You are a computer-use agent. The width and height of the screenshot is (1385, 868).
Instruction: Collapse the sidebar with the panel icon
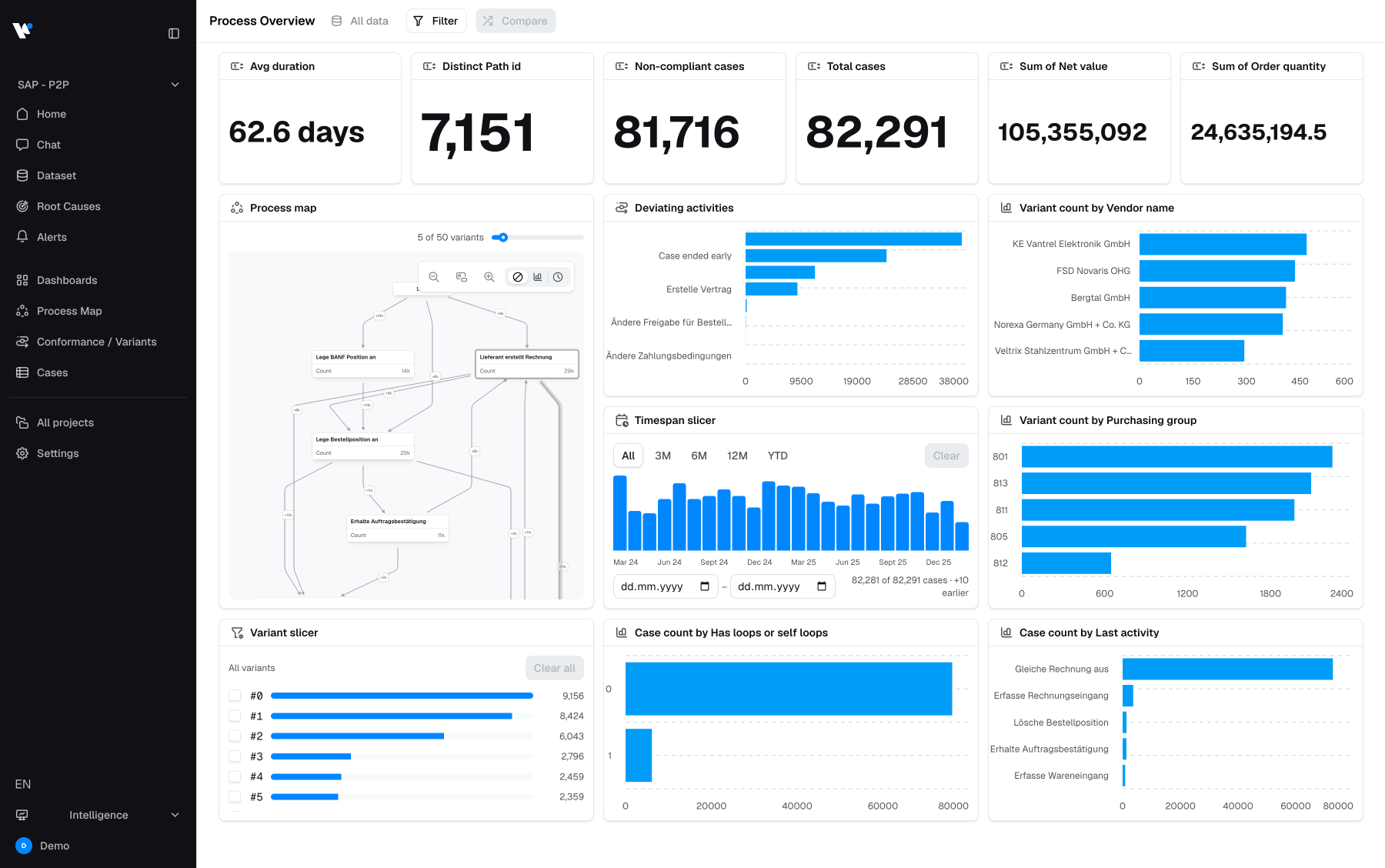174,33
